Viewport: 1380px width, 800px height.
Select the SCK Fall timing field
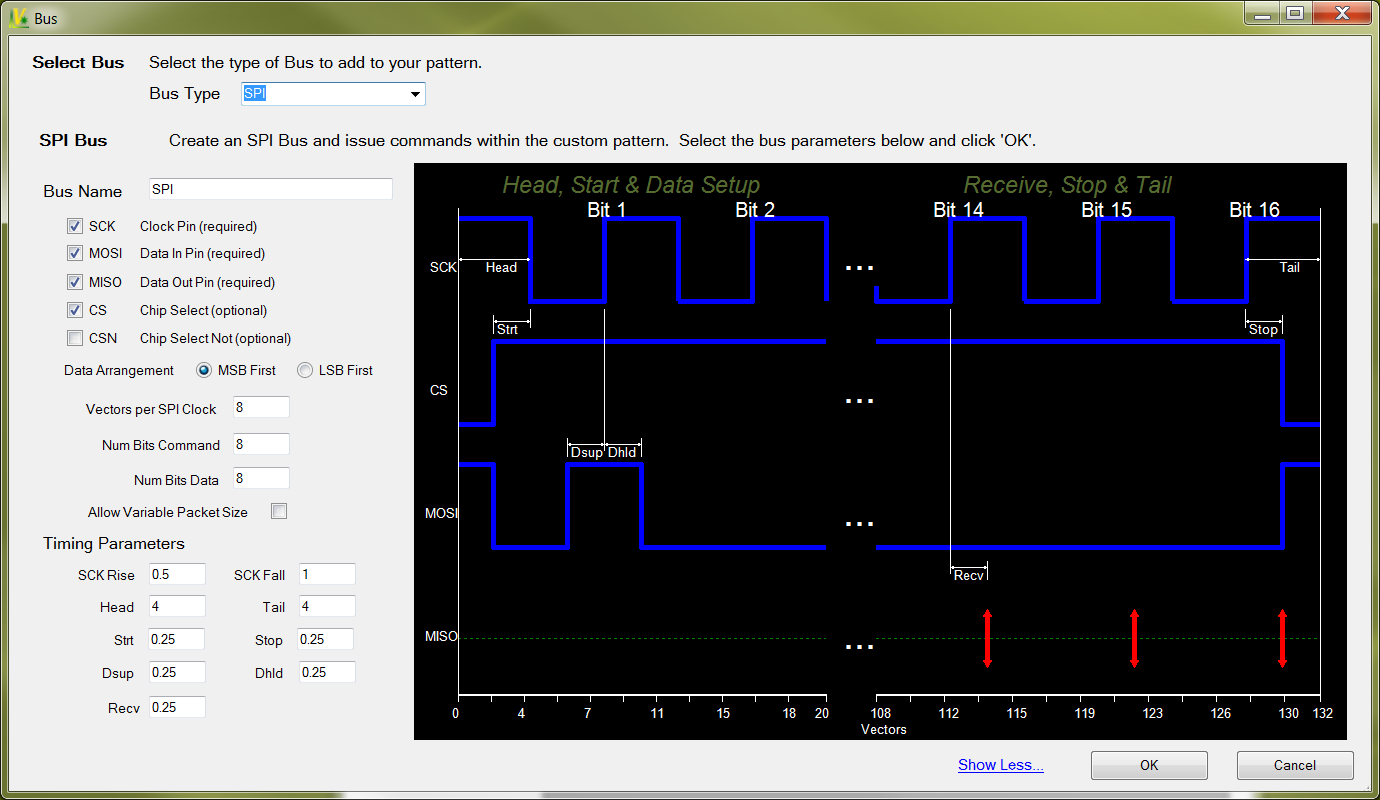coord(326,575)
